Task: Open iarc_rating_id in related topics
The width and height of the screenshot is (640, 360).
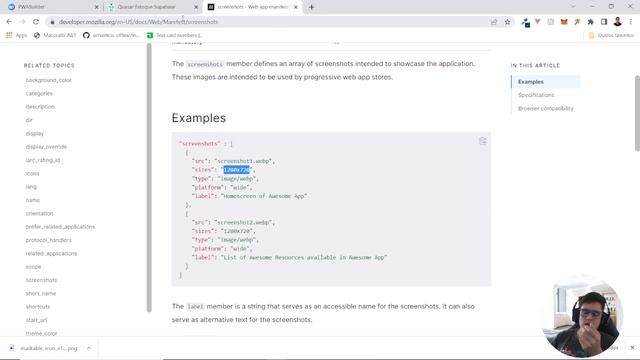Action: coord(43,160)
